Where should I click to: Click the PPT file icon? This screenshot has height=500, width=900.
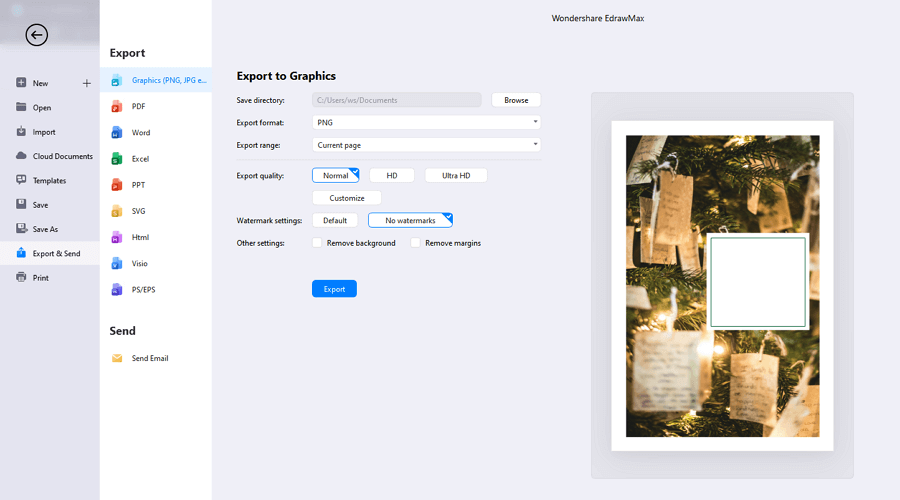click(117, 185)
